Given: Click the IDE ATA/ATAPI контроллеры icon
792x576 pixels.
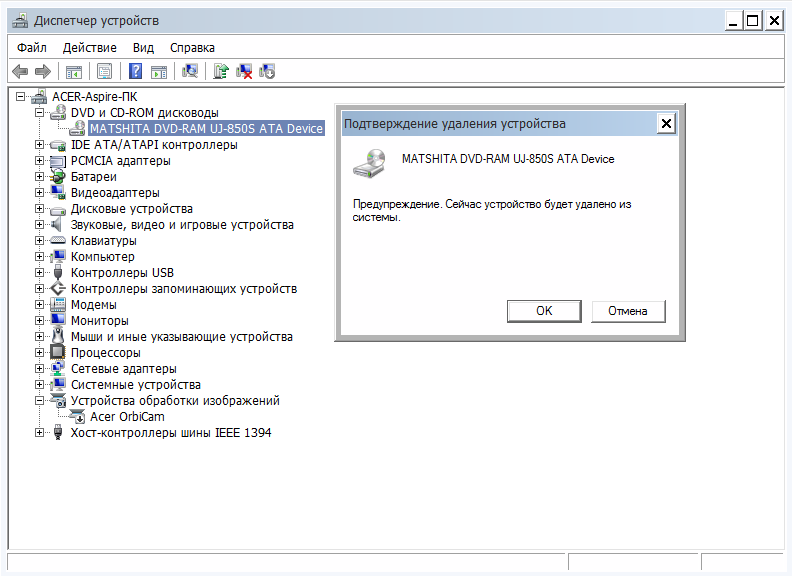Looking at the screenshot, I should pyautogui.click(x=58, y=145).
